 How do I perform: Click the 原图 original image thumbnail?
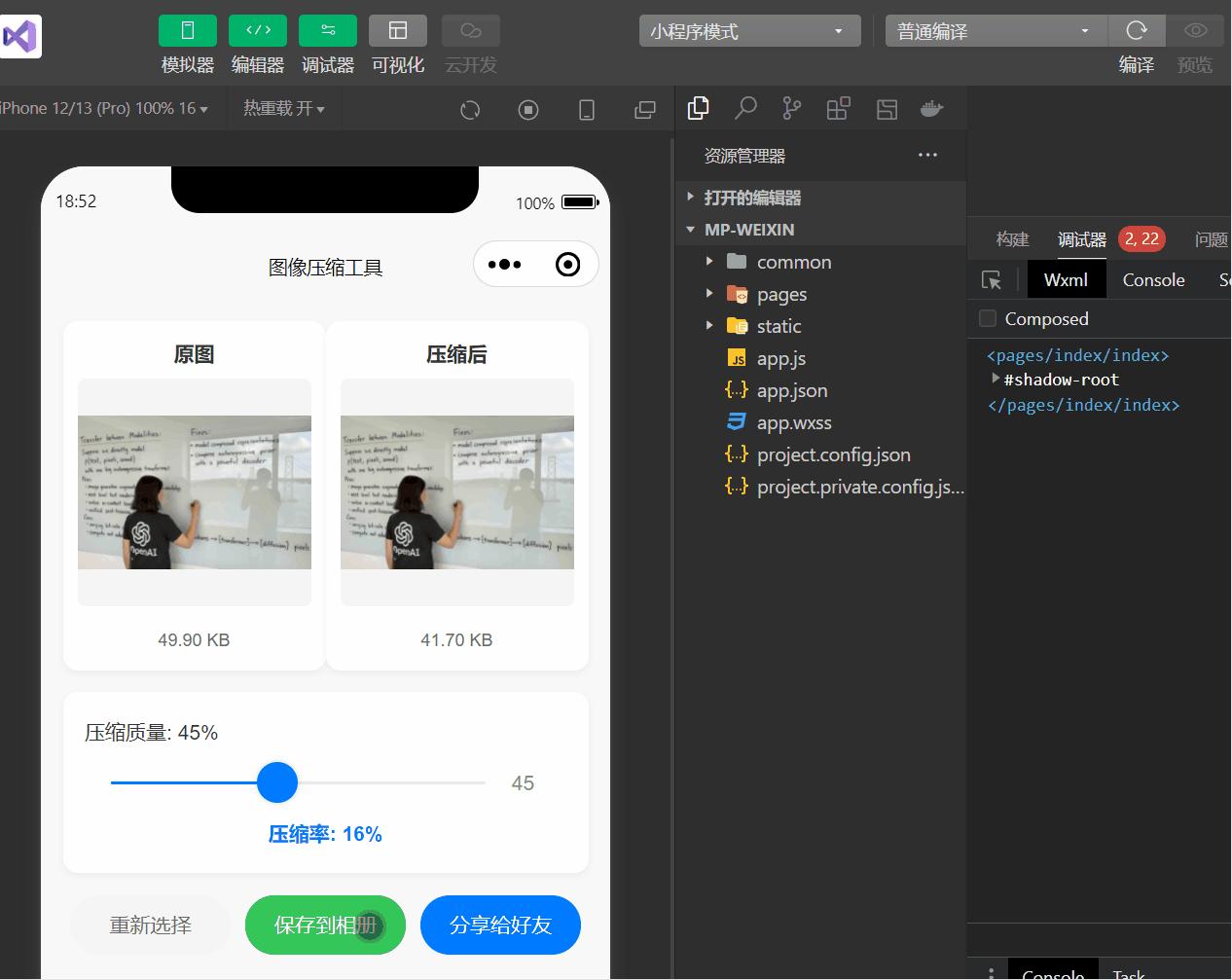click(195, 492)
